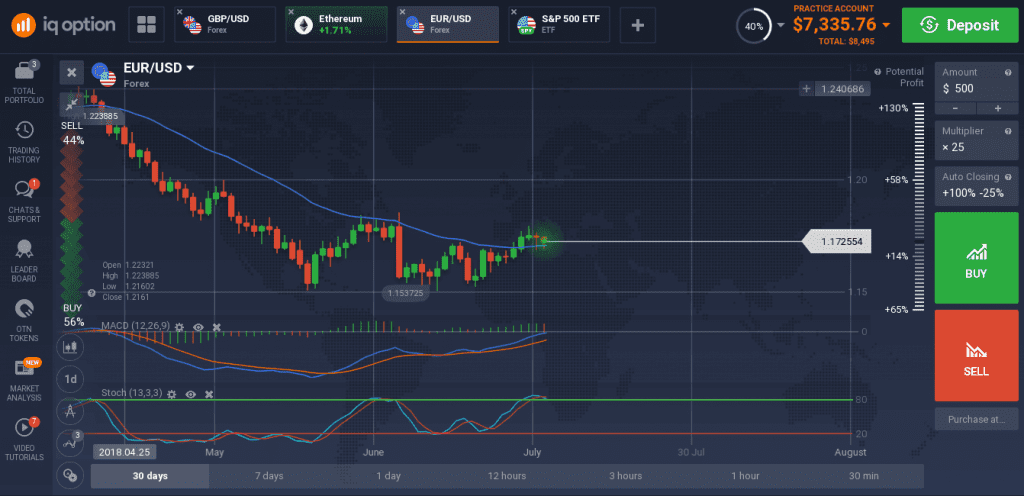Image resolution: width=1024 pixels, height=496 pixels.
Task: Close the EUR/USD chart with X button
Action: point(72,72)
